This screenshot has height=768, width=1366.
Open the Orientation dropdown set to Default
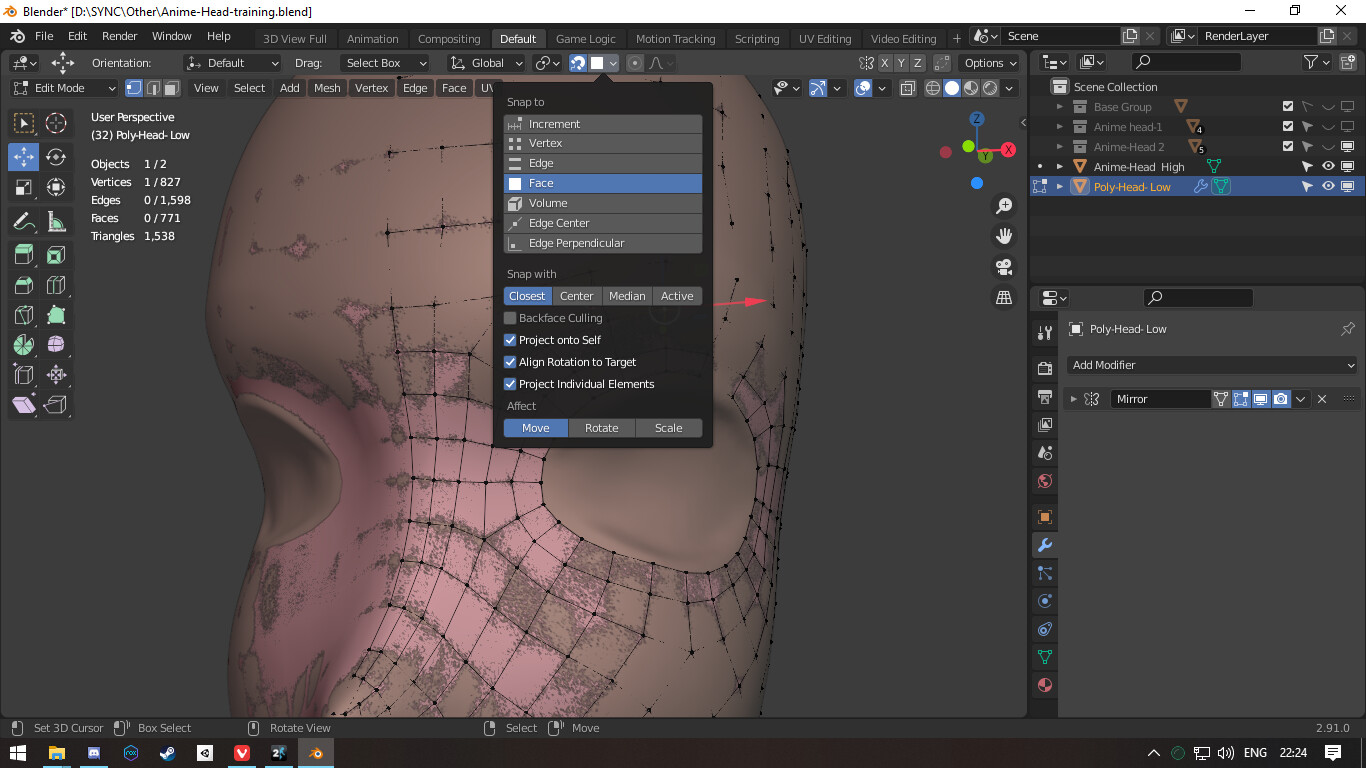[232, 62]
